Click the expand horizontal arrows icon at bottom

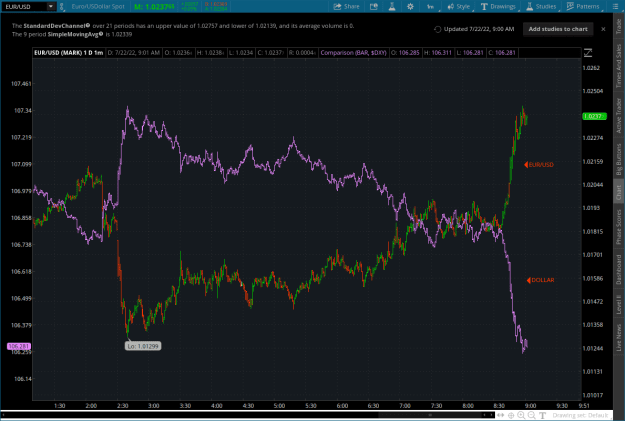tap(501, 415)
